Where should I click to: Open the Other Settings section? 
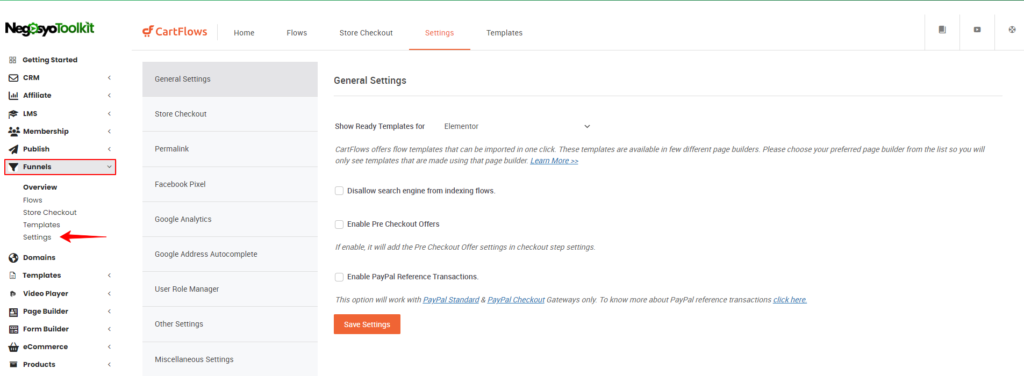(230, 324)
